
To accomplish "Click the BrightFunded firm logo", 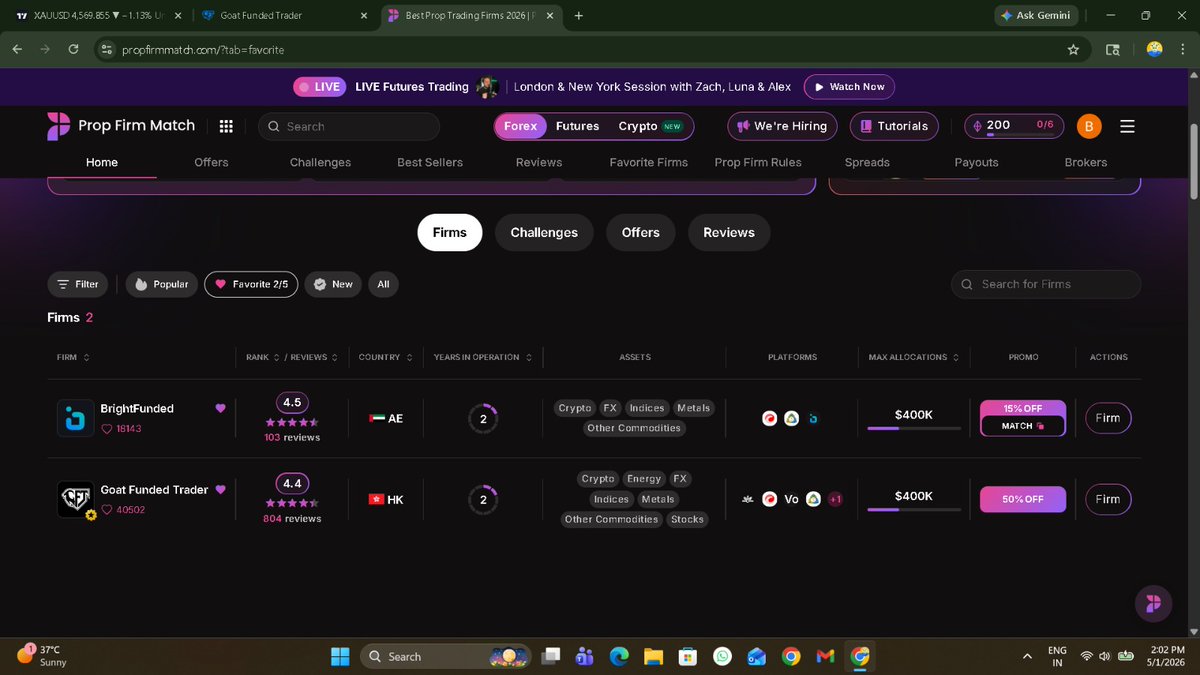I will point(75,418).
